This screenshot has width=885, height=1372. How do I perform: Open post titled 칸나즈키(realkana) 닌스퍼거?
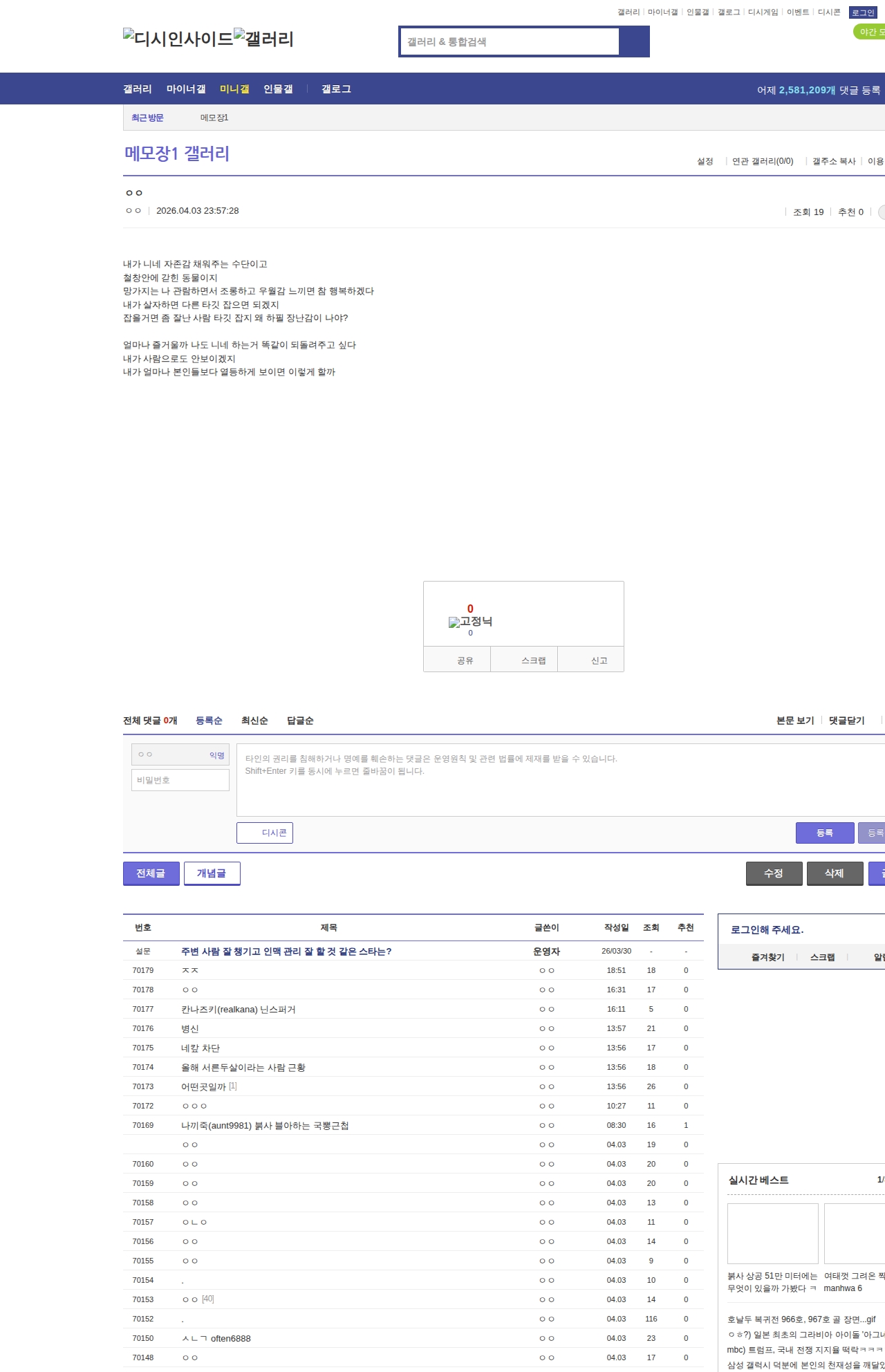[x=239, y=1010]
